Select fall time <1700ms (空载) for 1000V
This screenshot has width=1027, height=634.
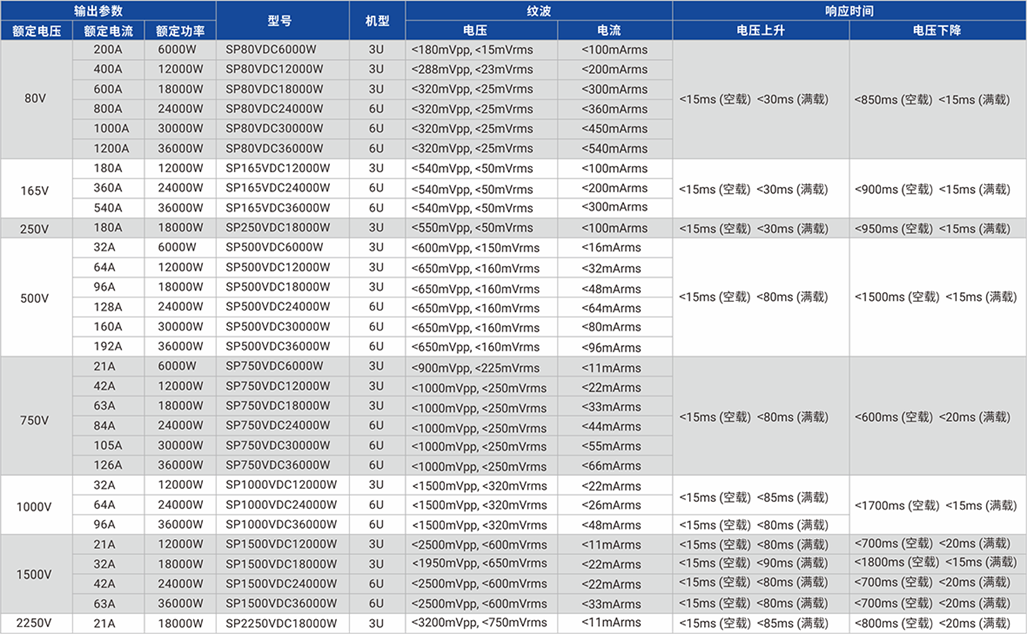(x=897, y=506)
